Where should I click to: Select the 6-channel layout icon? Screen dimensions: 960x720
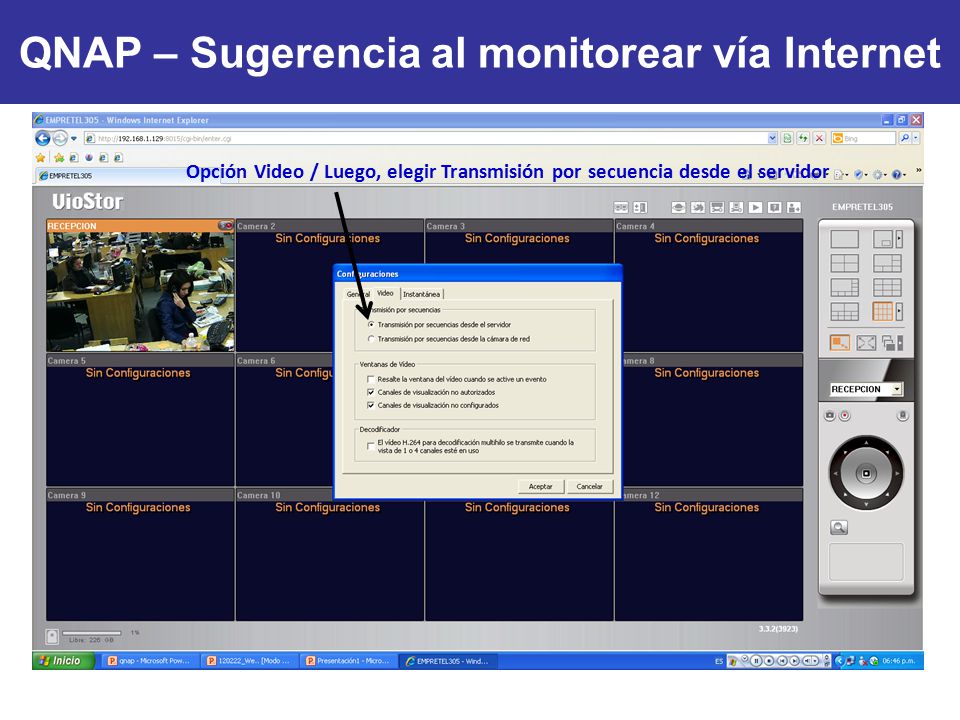coord(887,263)
